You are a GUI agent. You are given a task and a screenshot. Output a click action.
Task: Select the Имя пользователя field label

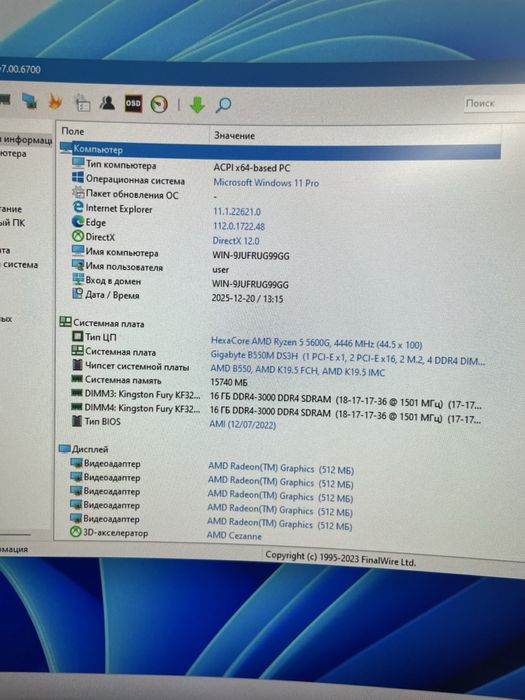(124, 267)
